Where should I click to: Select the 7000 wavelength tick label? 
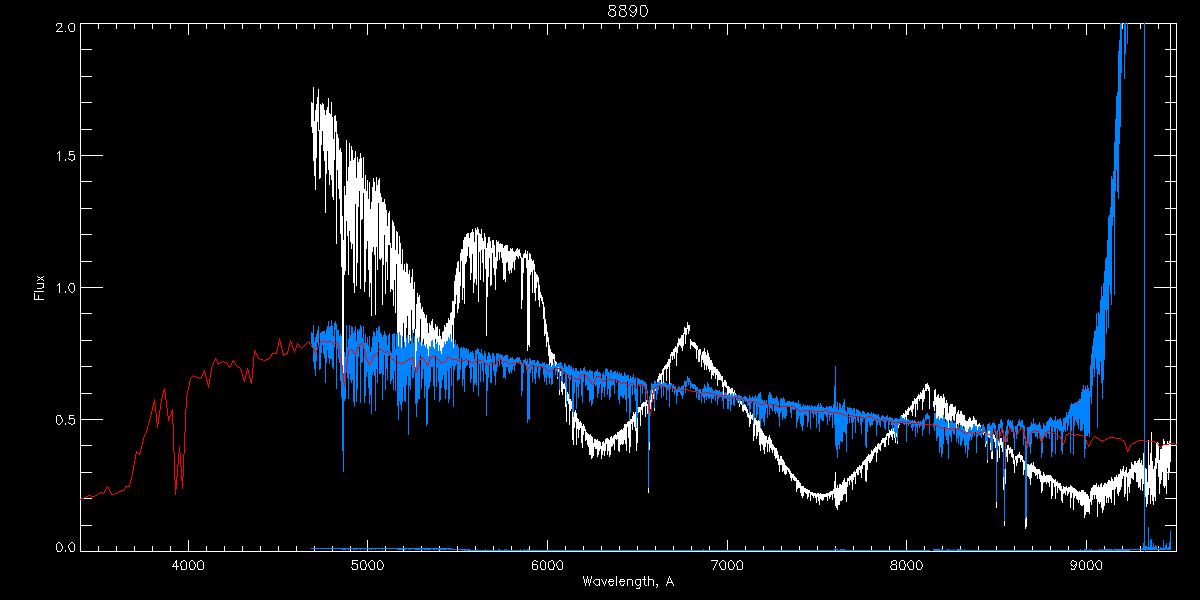[x=727, y=565]
